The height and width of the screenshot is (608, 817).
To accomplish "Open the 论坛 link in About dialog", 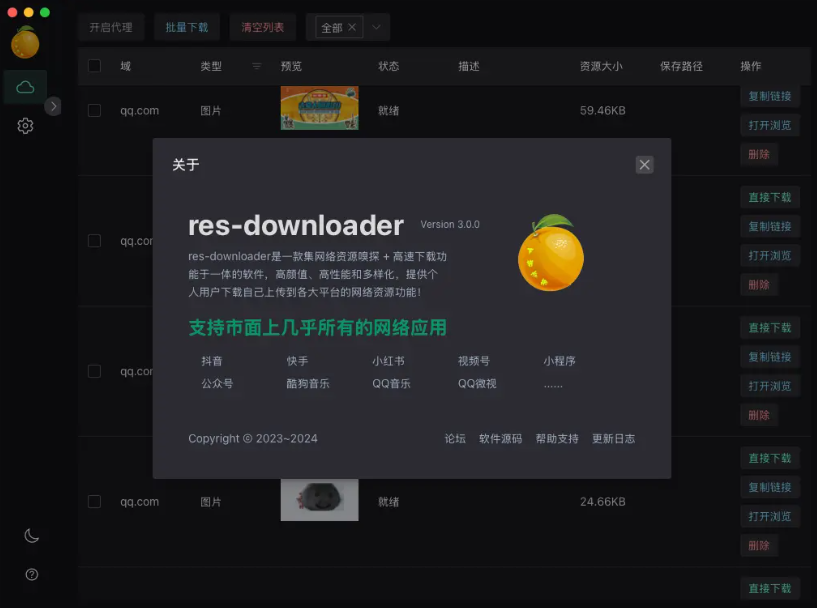I will (455, 438).
